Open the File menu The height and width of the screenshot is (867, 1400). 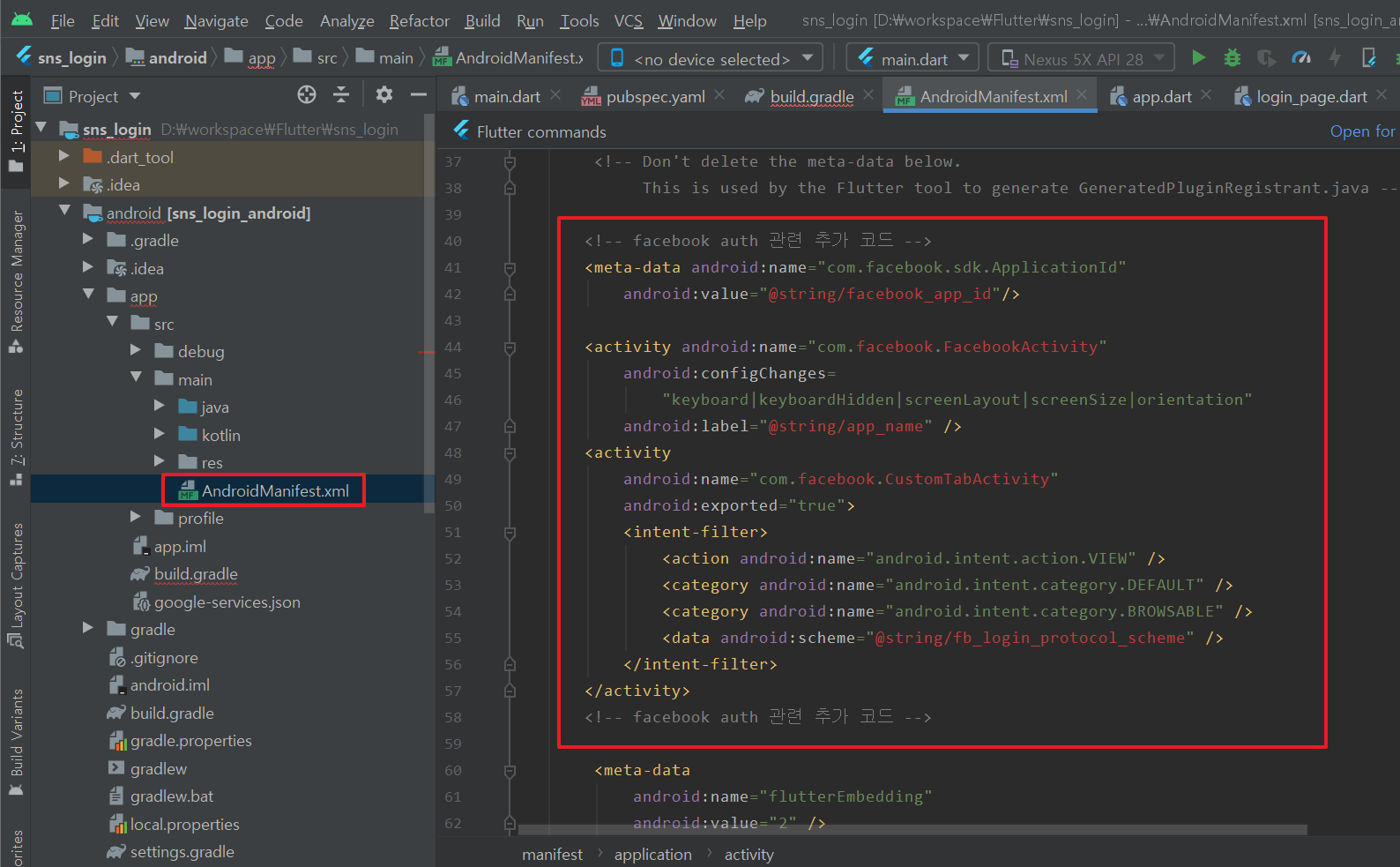tap(63, 20)
